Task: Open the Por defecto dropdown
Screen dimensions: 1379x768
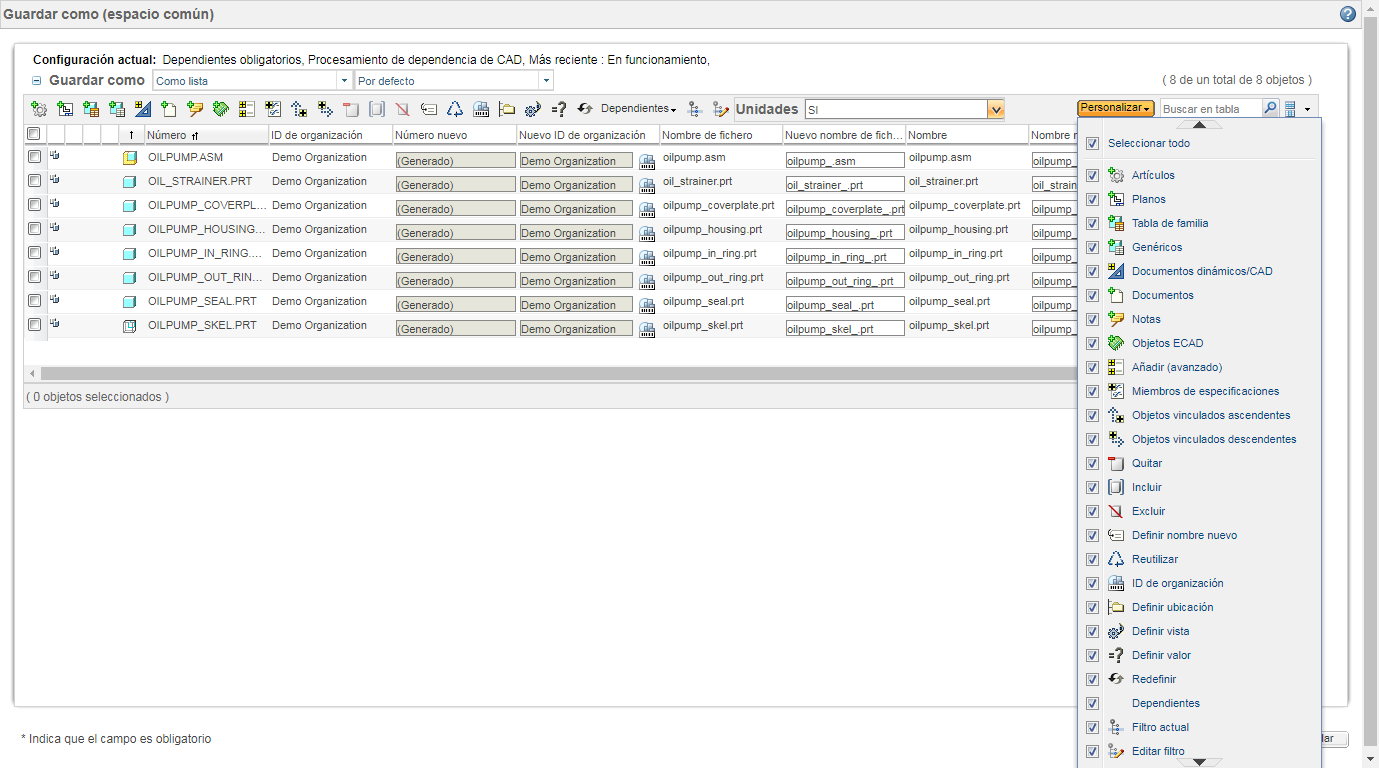Action: pos(546,81)
